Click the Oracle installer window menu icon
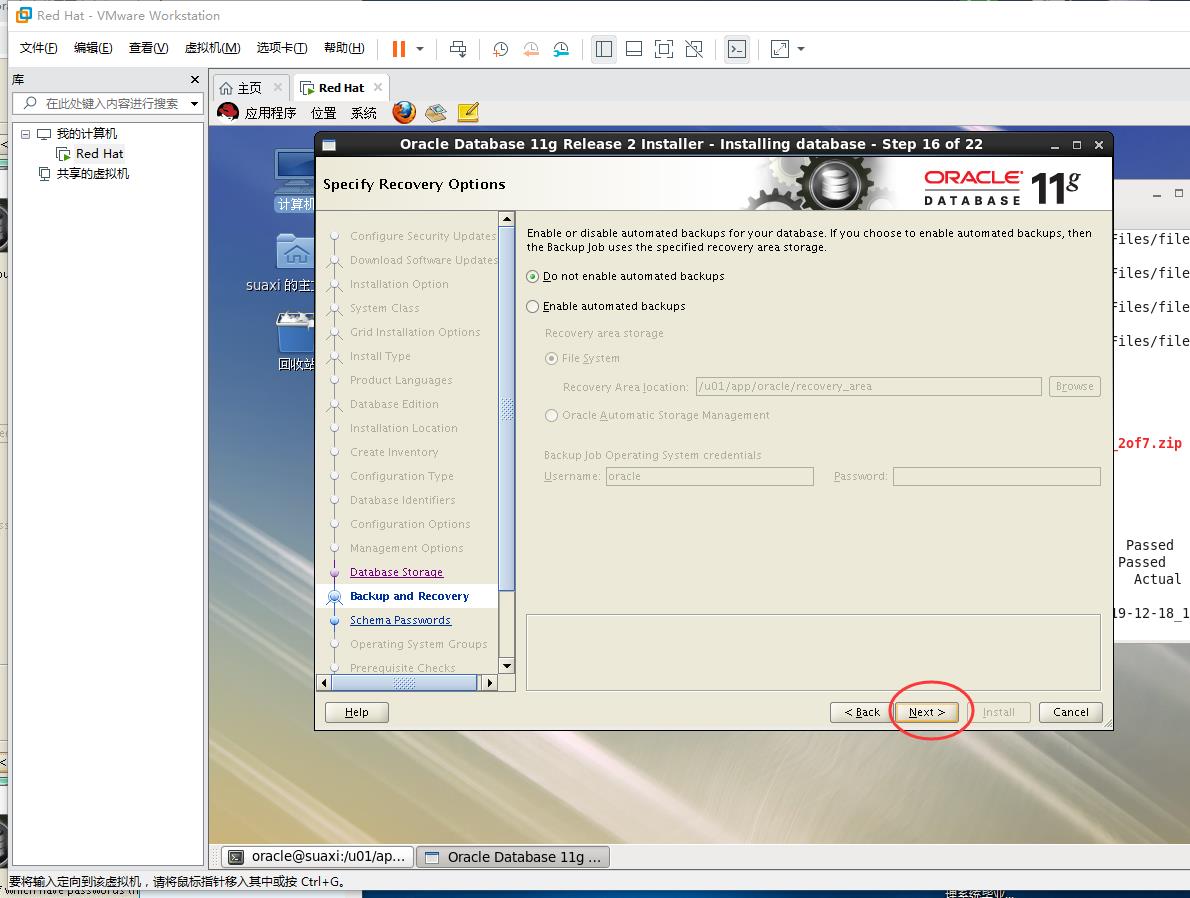The image size is (1190, 898). coord(329,144)
